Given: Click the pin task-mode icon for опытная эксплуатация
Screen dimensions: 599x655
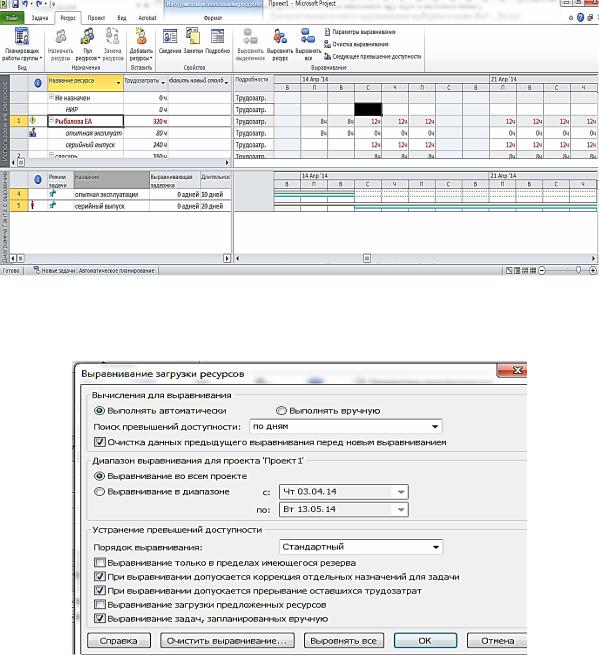Looking at the screenshot, I should 53,193.
